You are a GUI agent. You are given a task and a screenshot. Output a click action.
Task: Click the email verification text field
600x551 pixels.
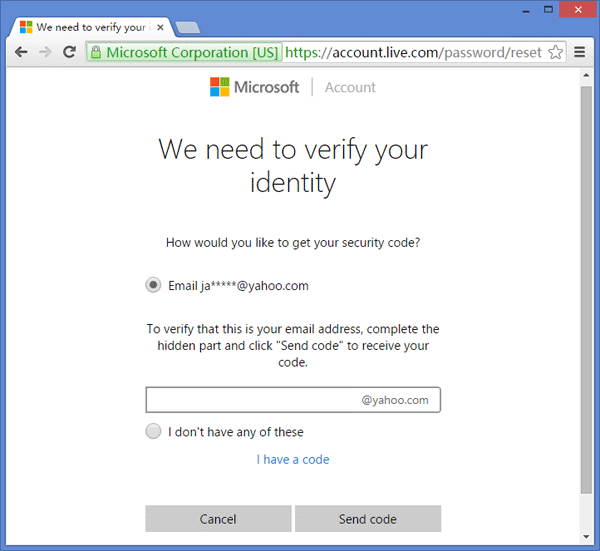click(x=250, y=400)
